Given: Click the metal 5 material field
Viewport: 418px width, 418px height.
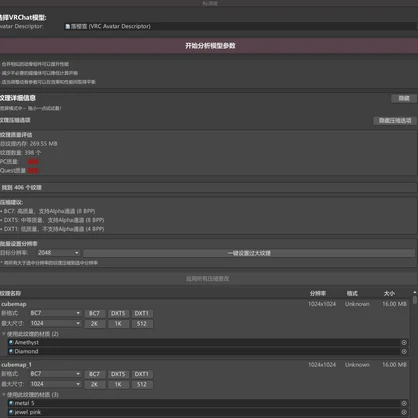Looking at the screenshot, I should click(203, 403).
